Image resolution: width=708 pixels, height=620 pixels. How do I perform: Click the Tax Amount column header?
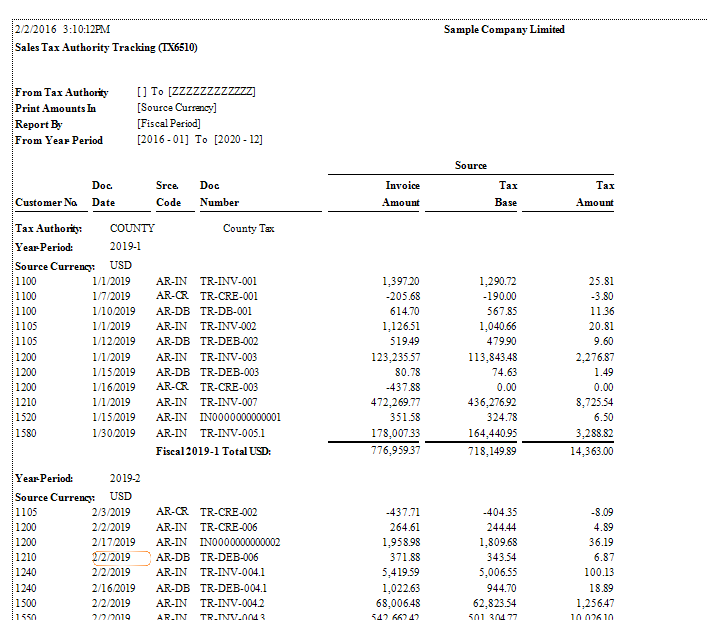(595, 194)
